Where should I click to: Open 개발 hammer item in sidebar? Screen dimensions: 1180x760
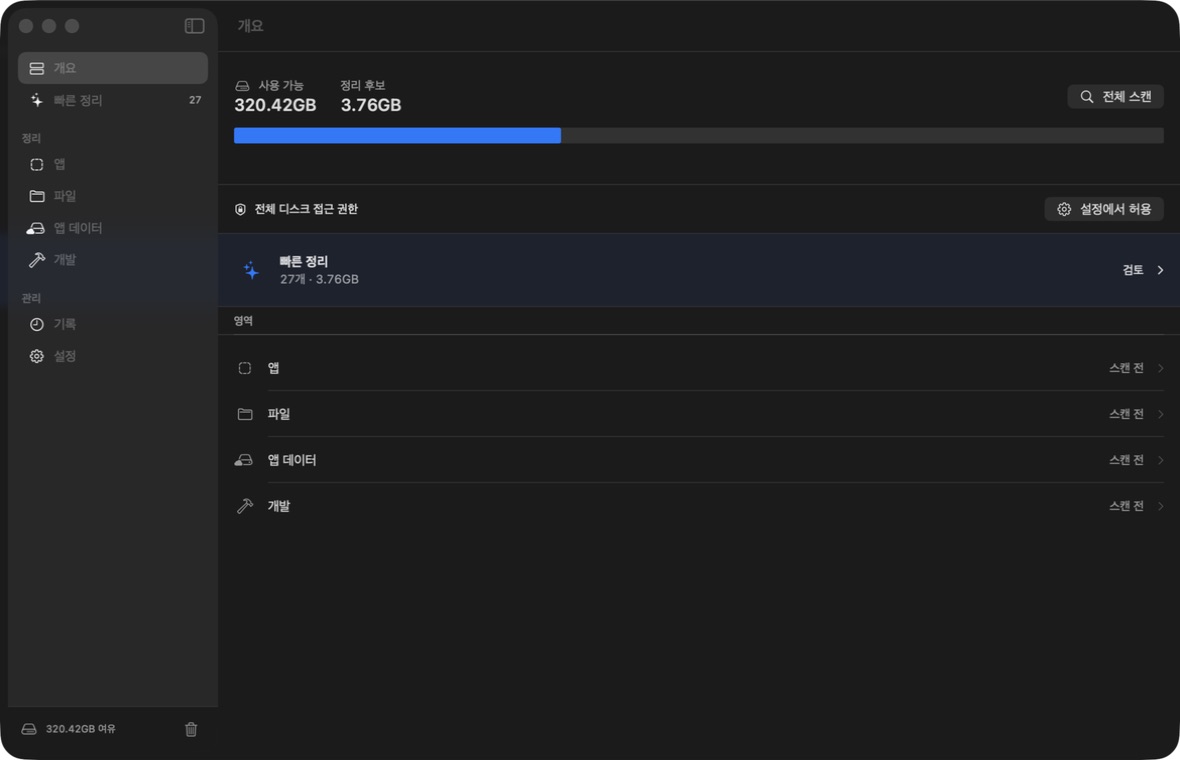click(x=113, y=260)
